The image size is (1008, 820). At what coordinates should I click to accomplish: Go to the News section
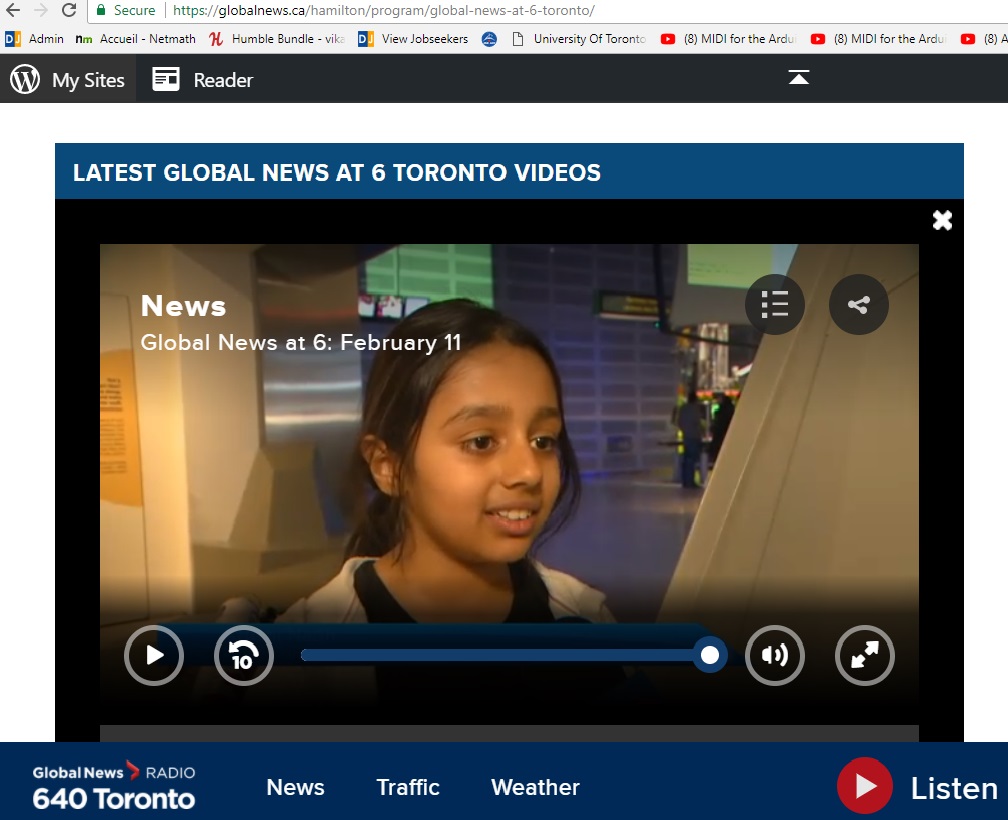(x=295, y=787)
